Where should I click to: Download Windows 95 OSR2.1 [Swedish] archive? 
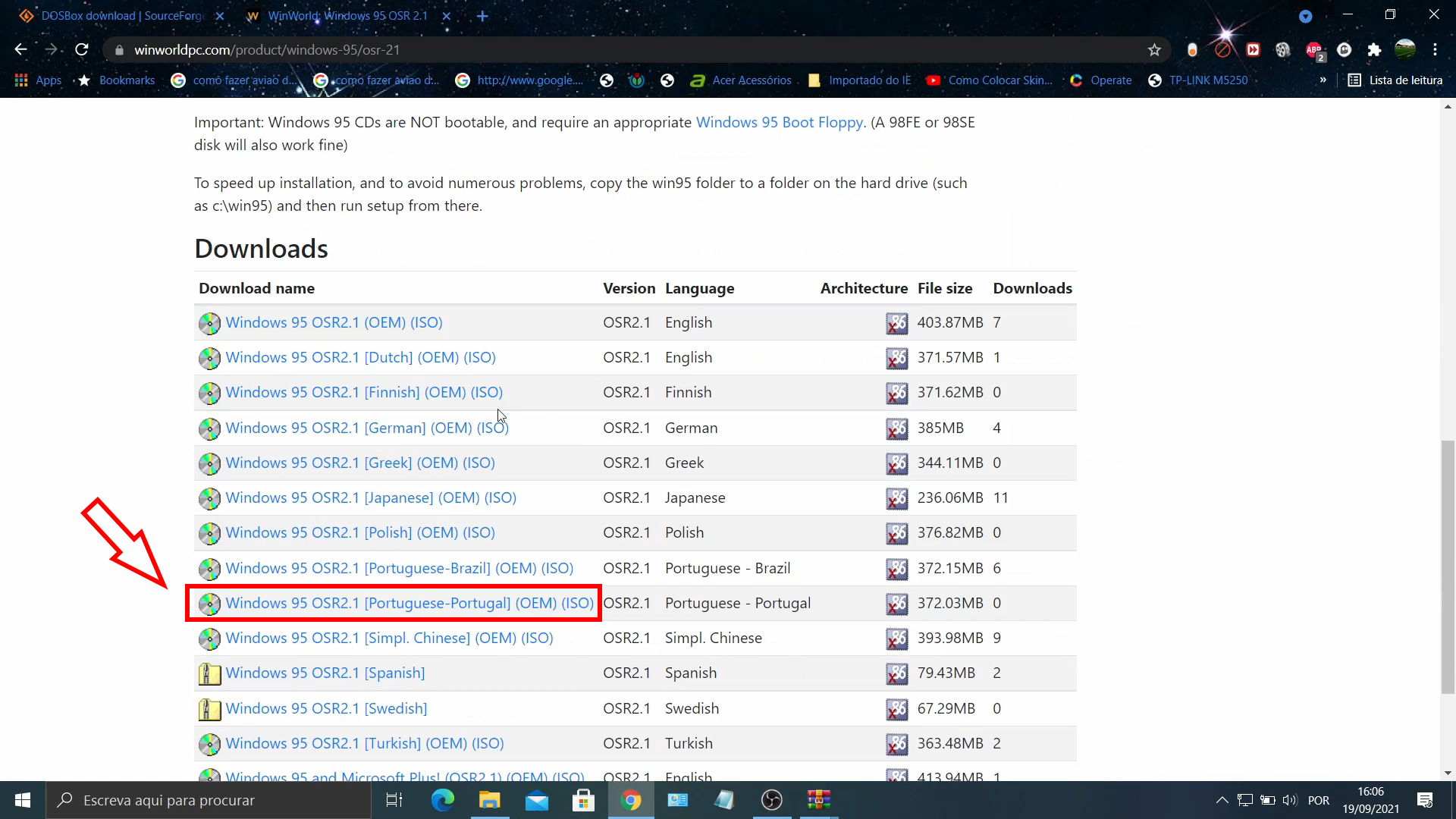(x=326, y=708)
